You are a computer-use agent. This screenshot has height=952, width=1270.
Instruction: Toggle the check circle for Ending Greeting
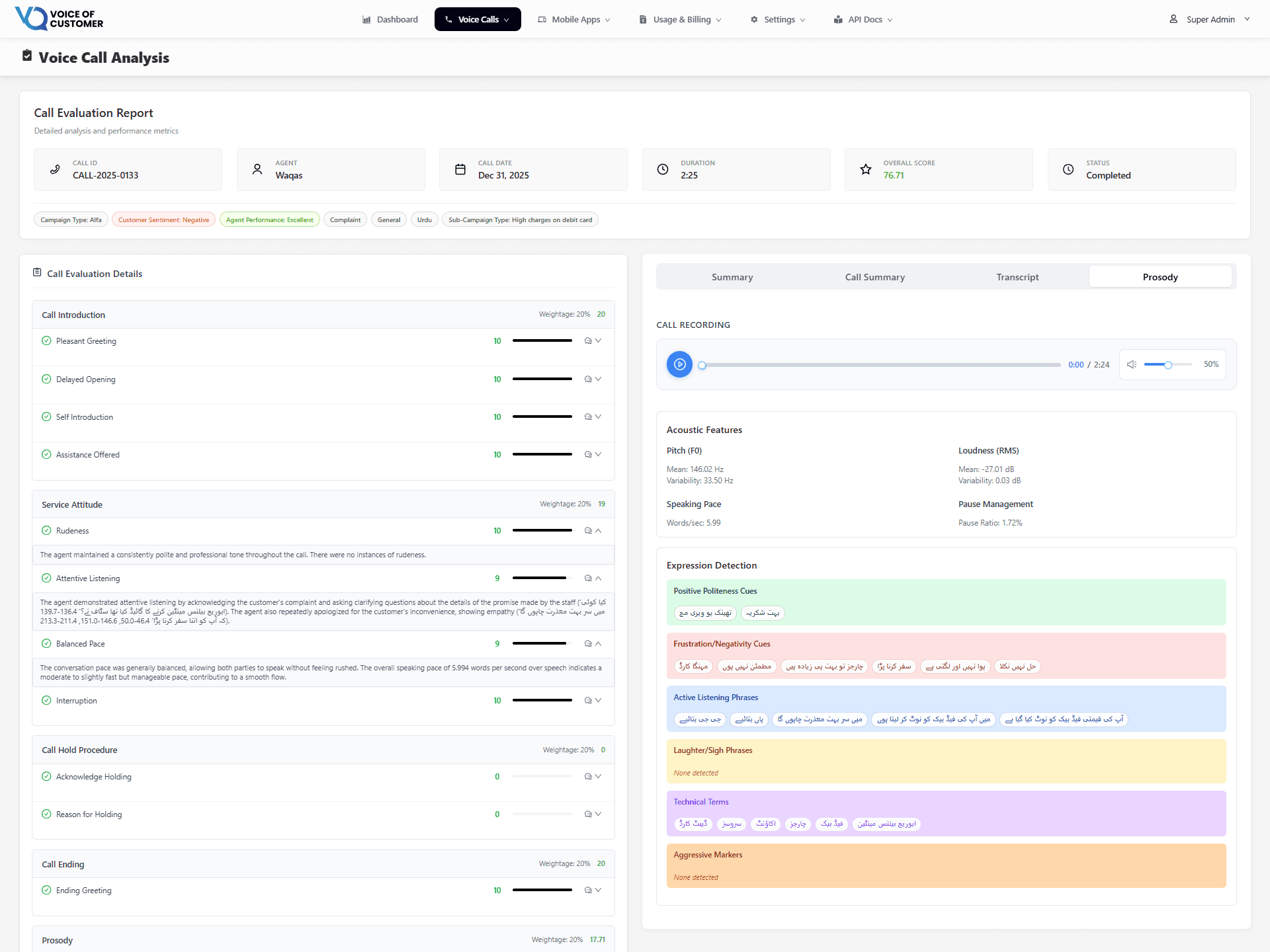[x=46, y=890]
